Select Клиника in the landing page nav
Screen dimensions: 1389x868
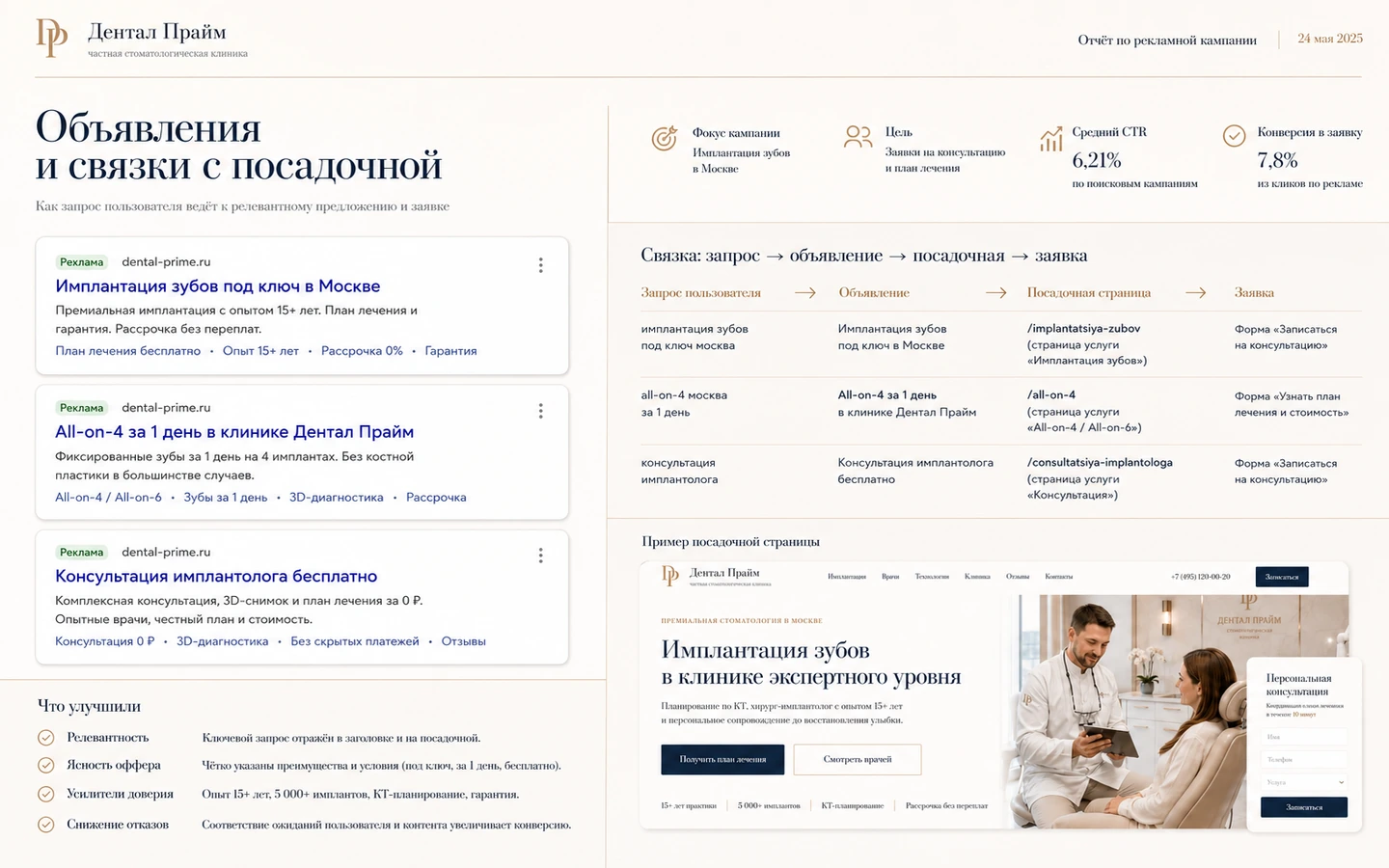[977, 577]
